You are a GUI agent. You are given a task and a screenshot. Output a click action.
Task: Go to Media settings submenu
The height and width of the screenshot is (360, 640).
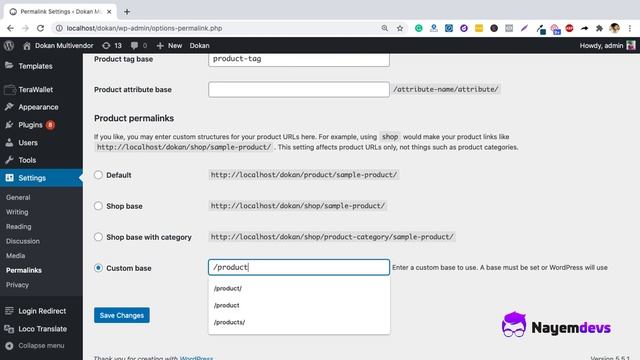(x=16, y=256)
